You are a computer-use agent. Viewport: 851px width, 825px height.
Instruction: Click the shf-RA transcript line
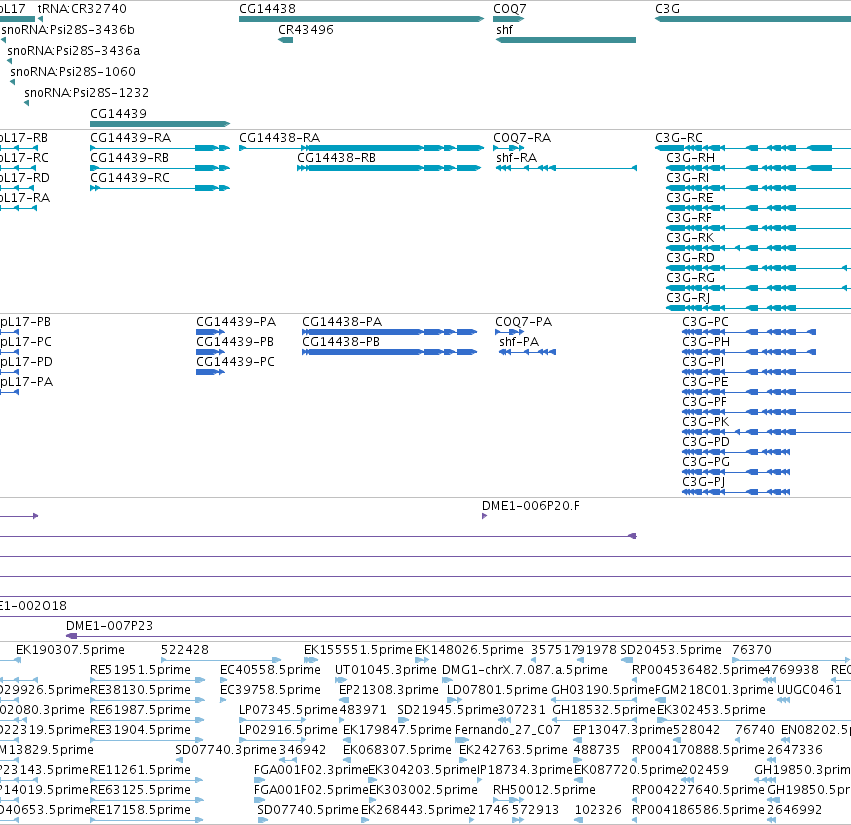pos(566,168)
